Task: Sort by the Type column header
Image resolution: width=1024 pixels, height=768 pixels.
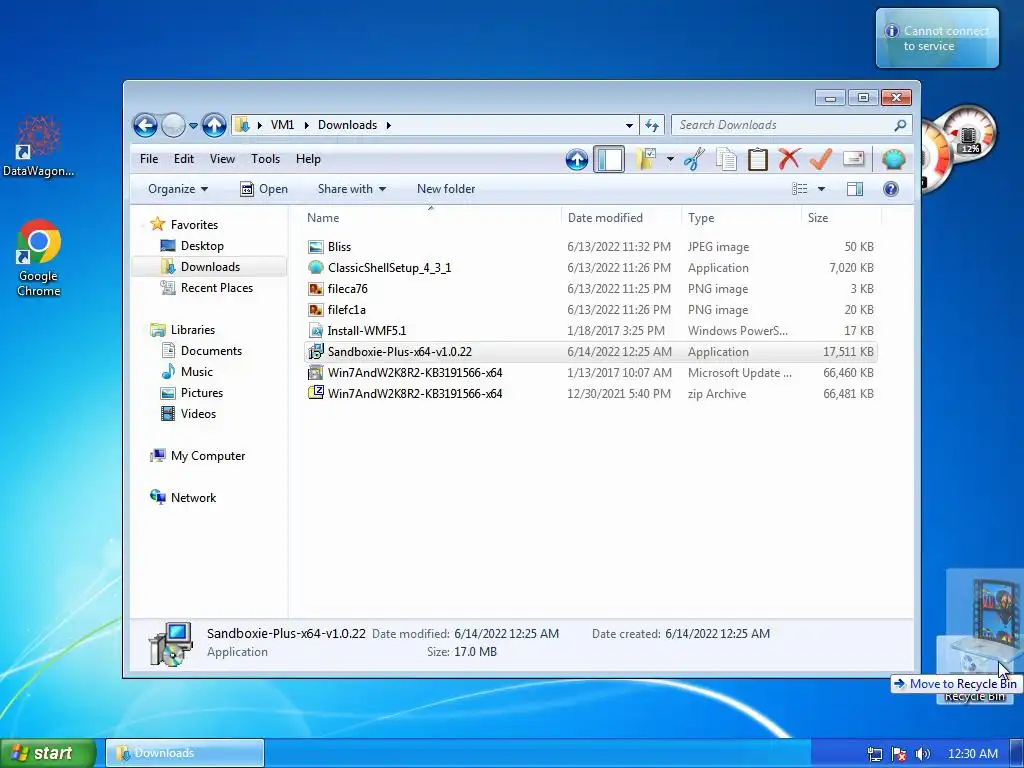Action: (x=741, y=217)
